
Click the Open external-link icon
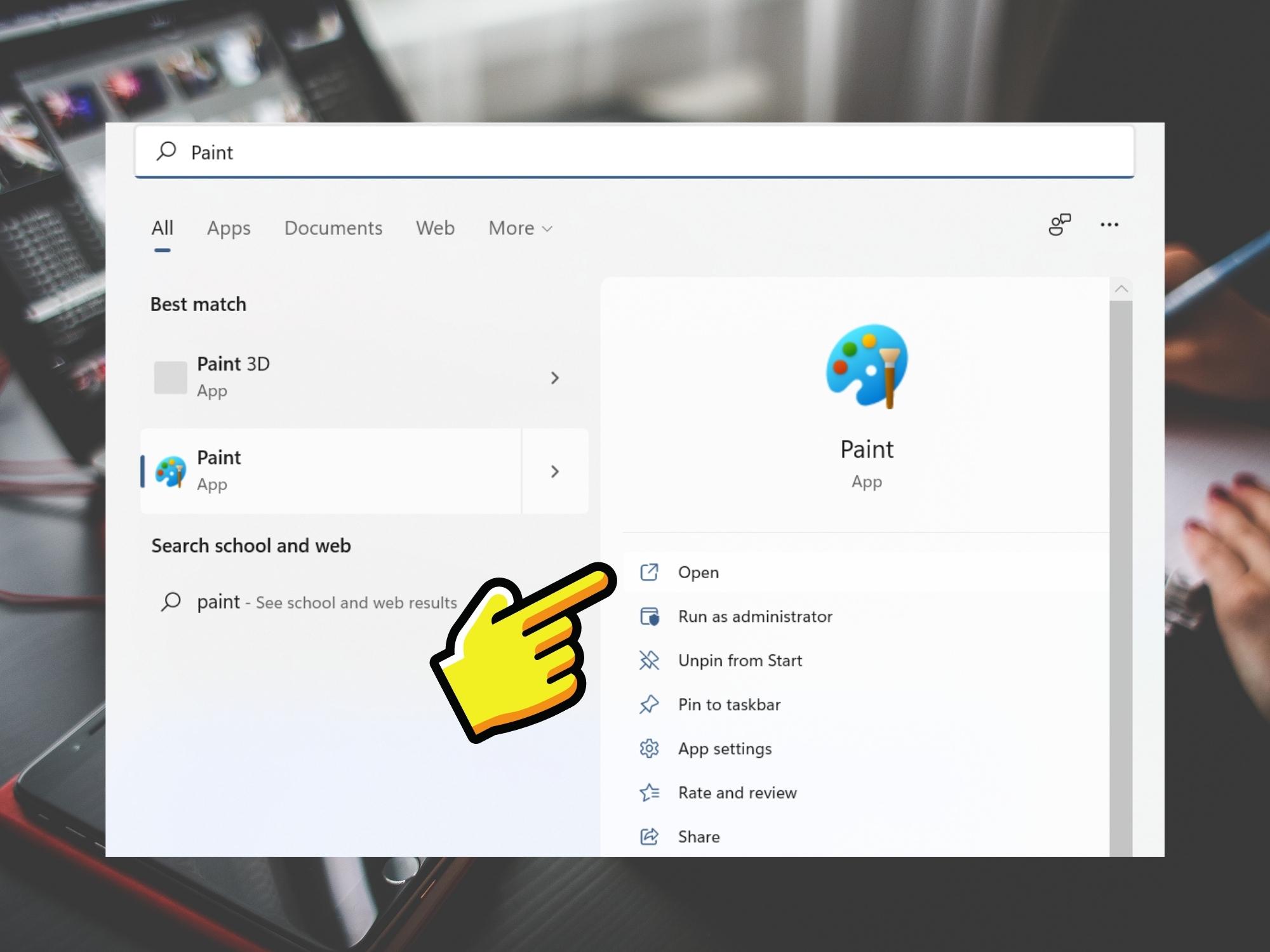[649, 572]
